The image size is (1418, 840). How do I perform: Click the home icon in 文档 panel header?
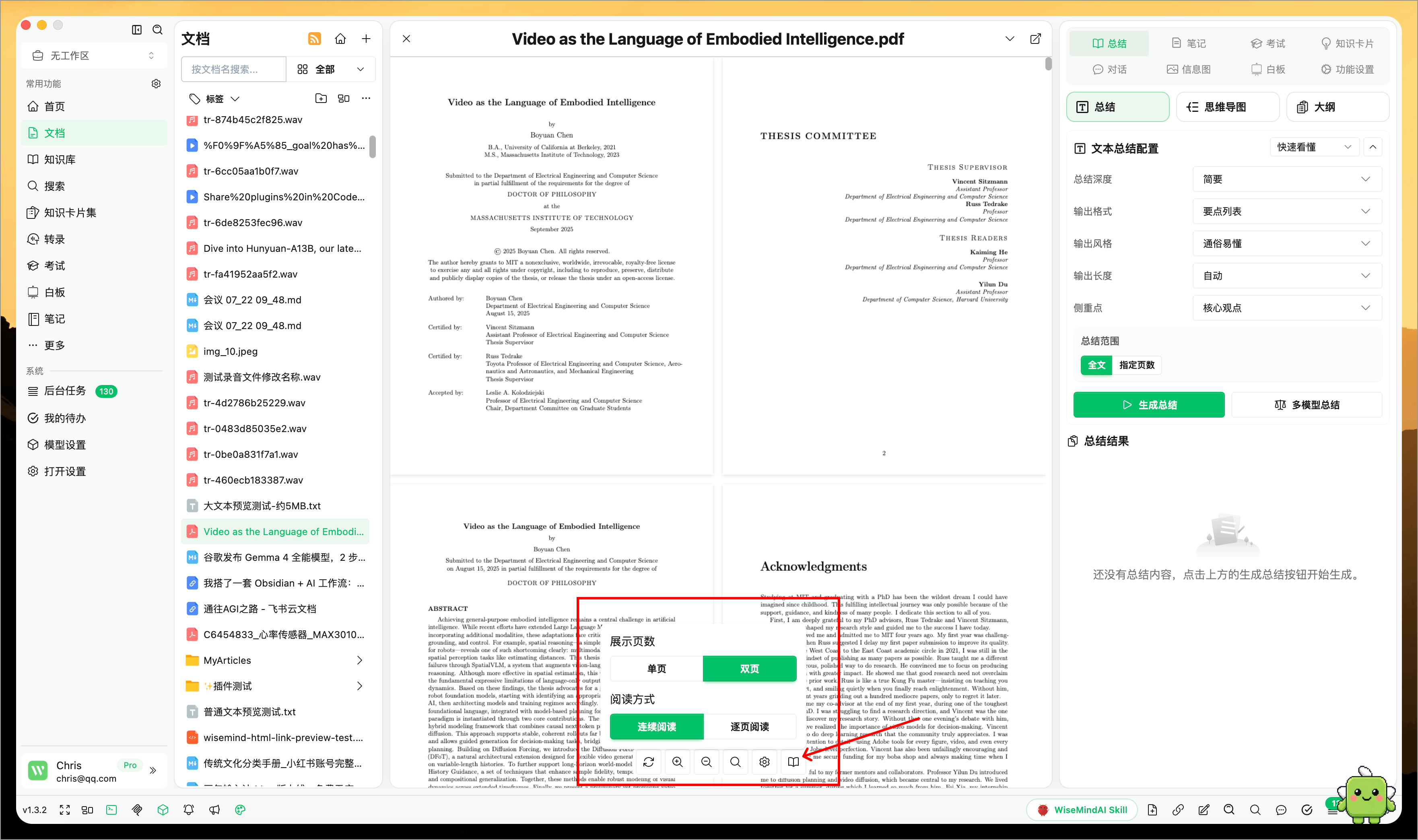click(340, 39)
